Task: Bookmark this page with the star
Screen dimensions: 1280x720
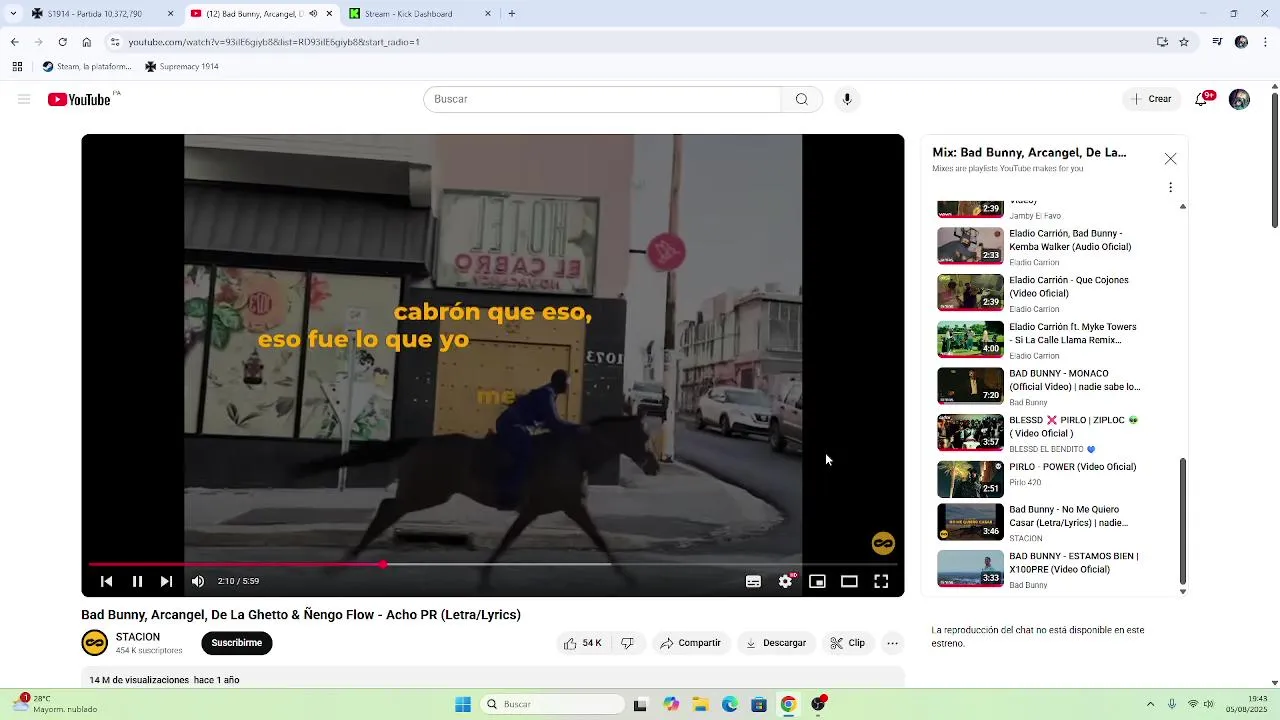Action: [x=1184, y=42]
